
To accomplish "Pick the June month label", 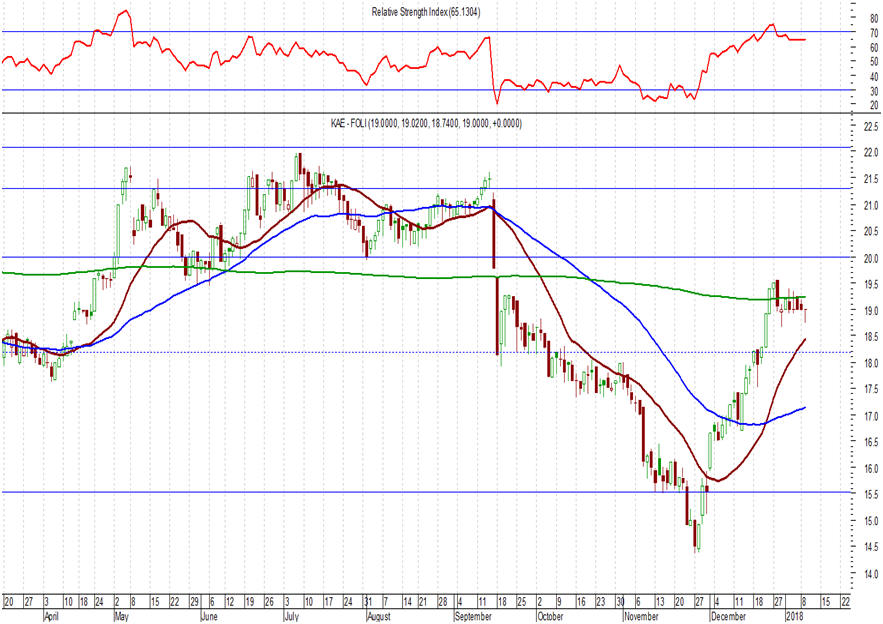I will pos(209,617).
